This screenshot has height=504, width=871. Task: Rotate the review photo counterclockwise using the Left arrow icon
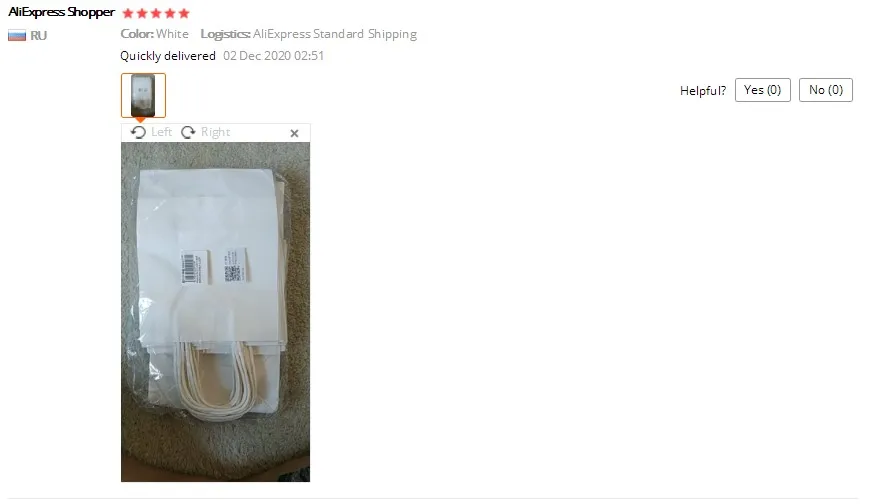coord(138,132)
